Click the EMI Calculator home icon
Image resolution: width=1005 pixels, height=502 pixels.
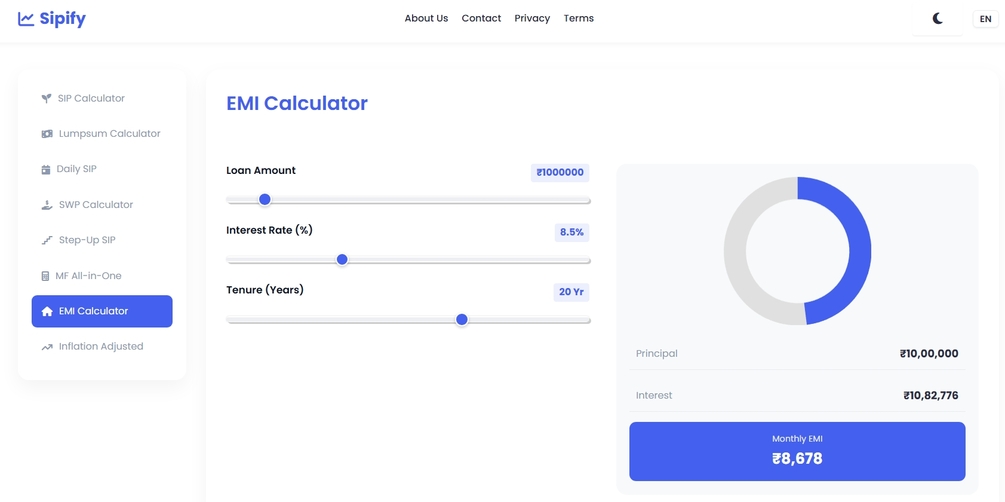47,312
